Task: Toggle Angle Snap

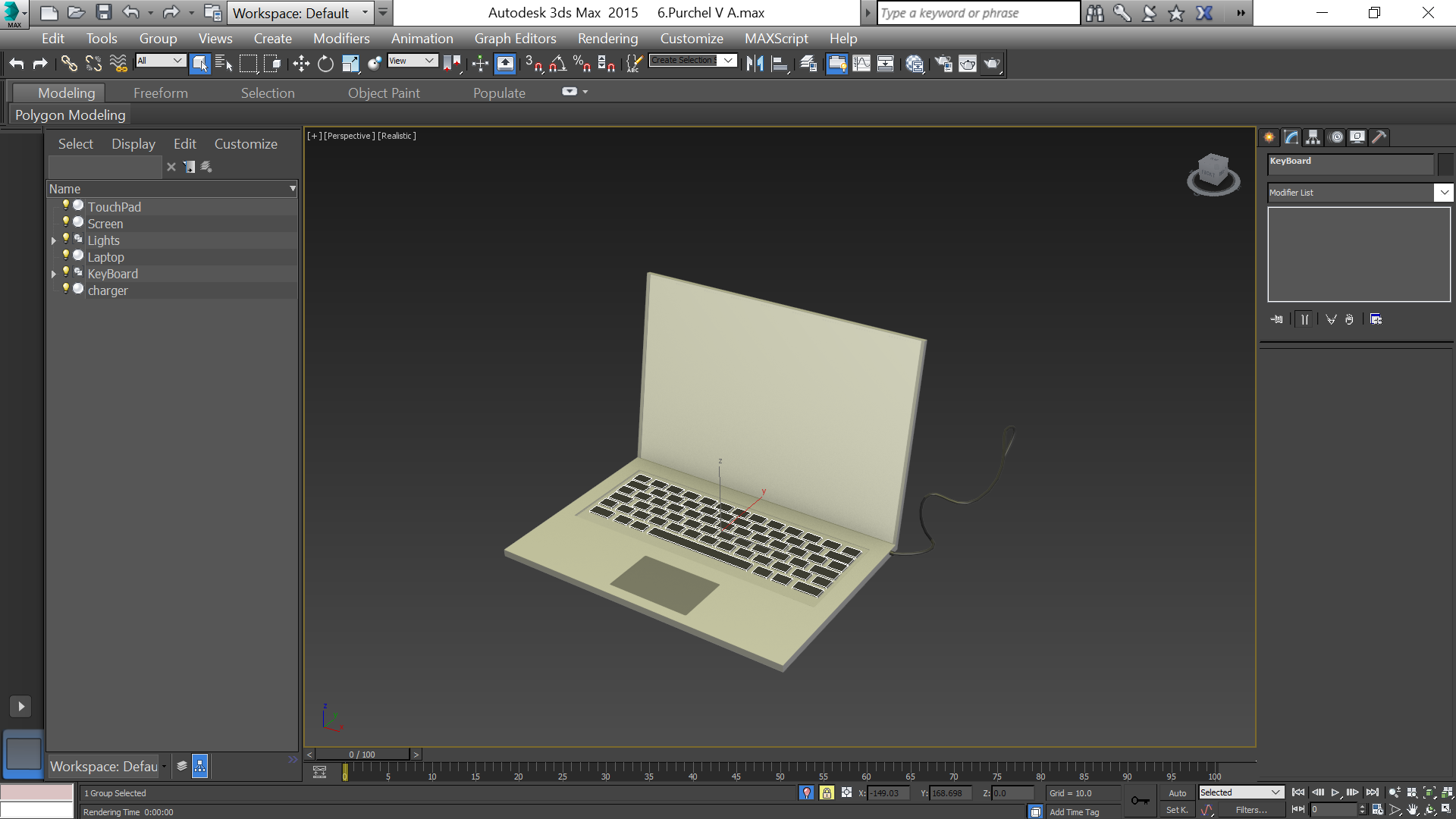Action: [558, 64]
